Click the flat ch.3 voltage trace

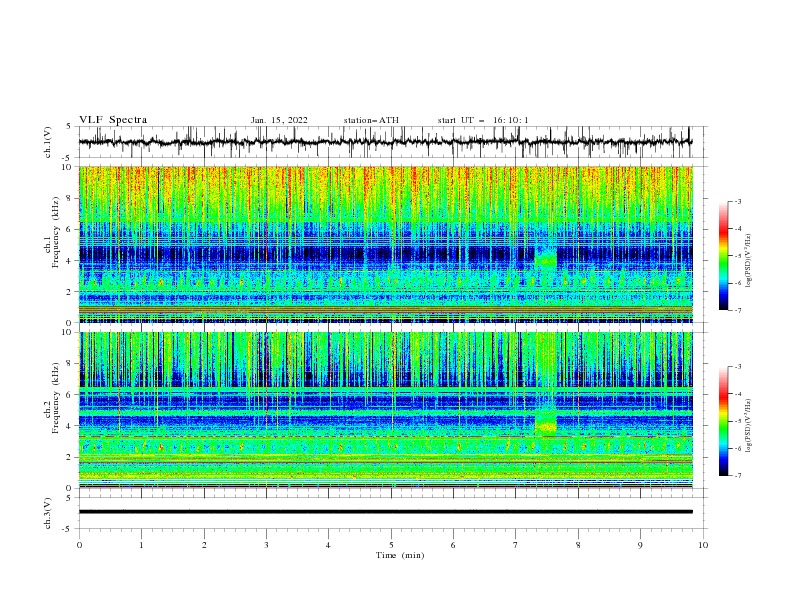pos(385,512)
